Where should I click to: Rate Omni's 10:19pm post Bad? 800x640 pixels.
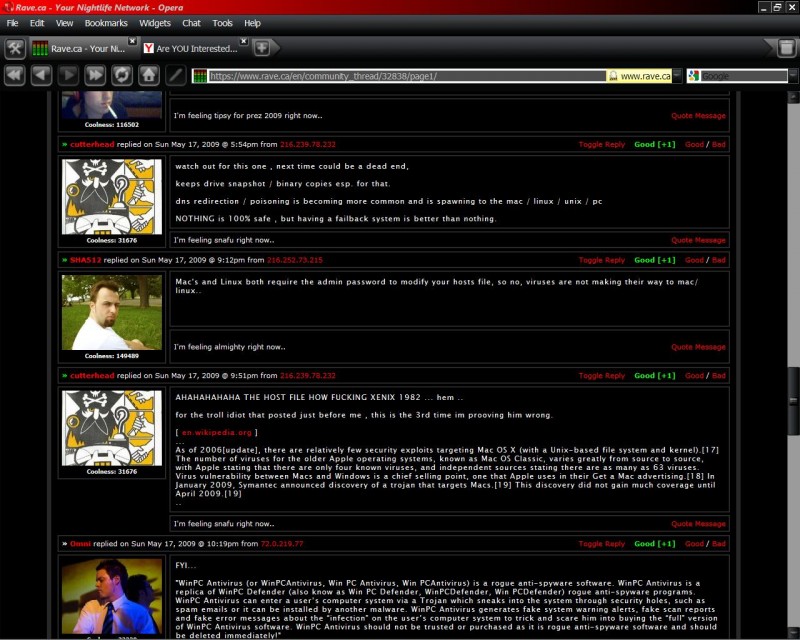(x=719, y=544)
